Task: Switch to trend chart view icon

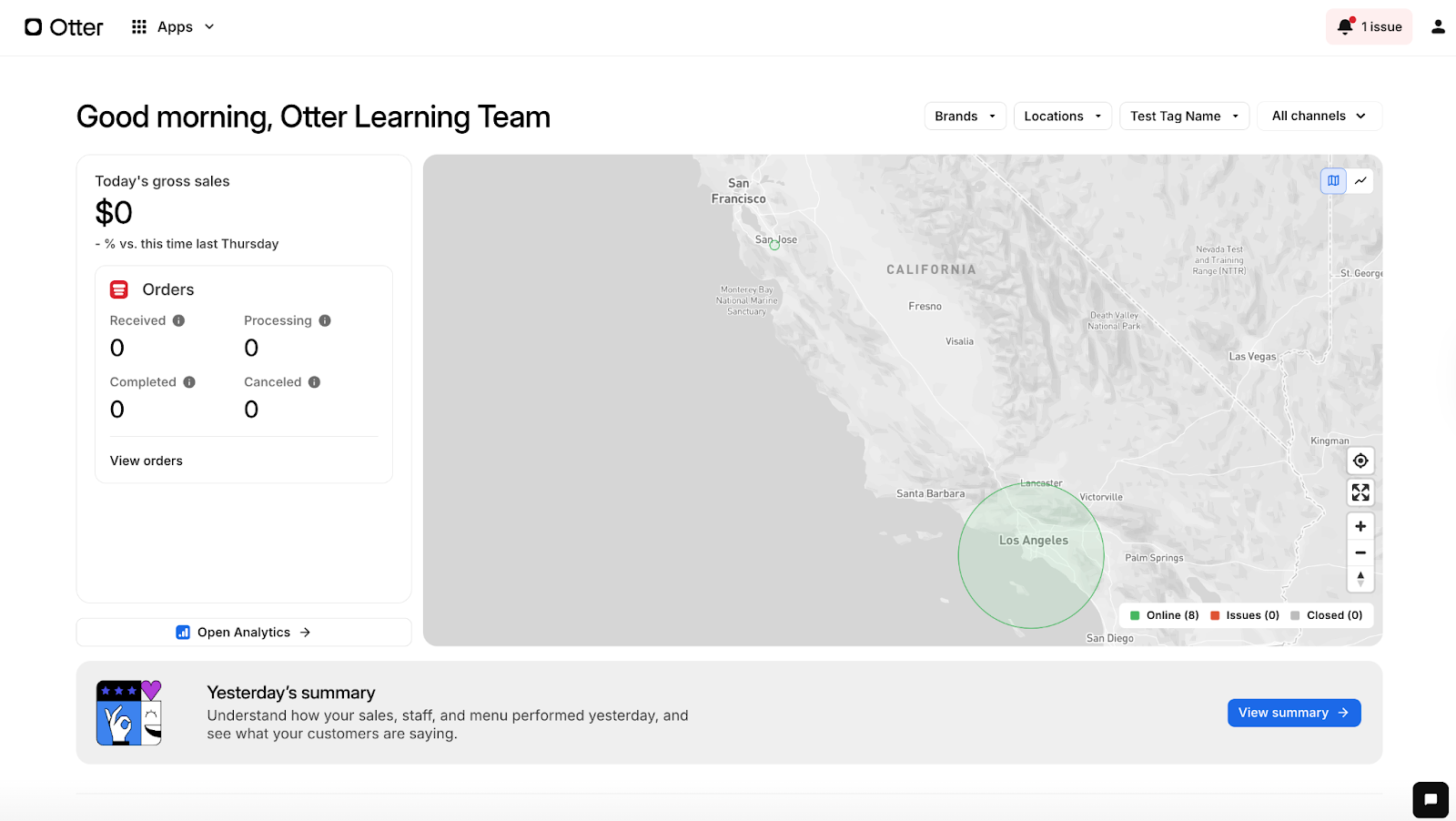Action: tap(1360, 180)
